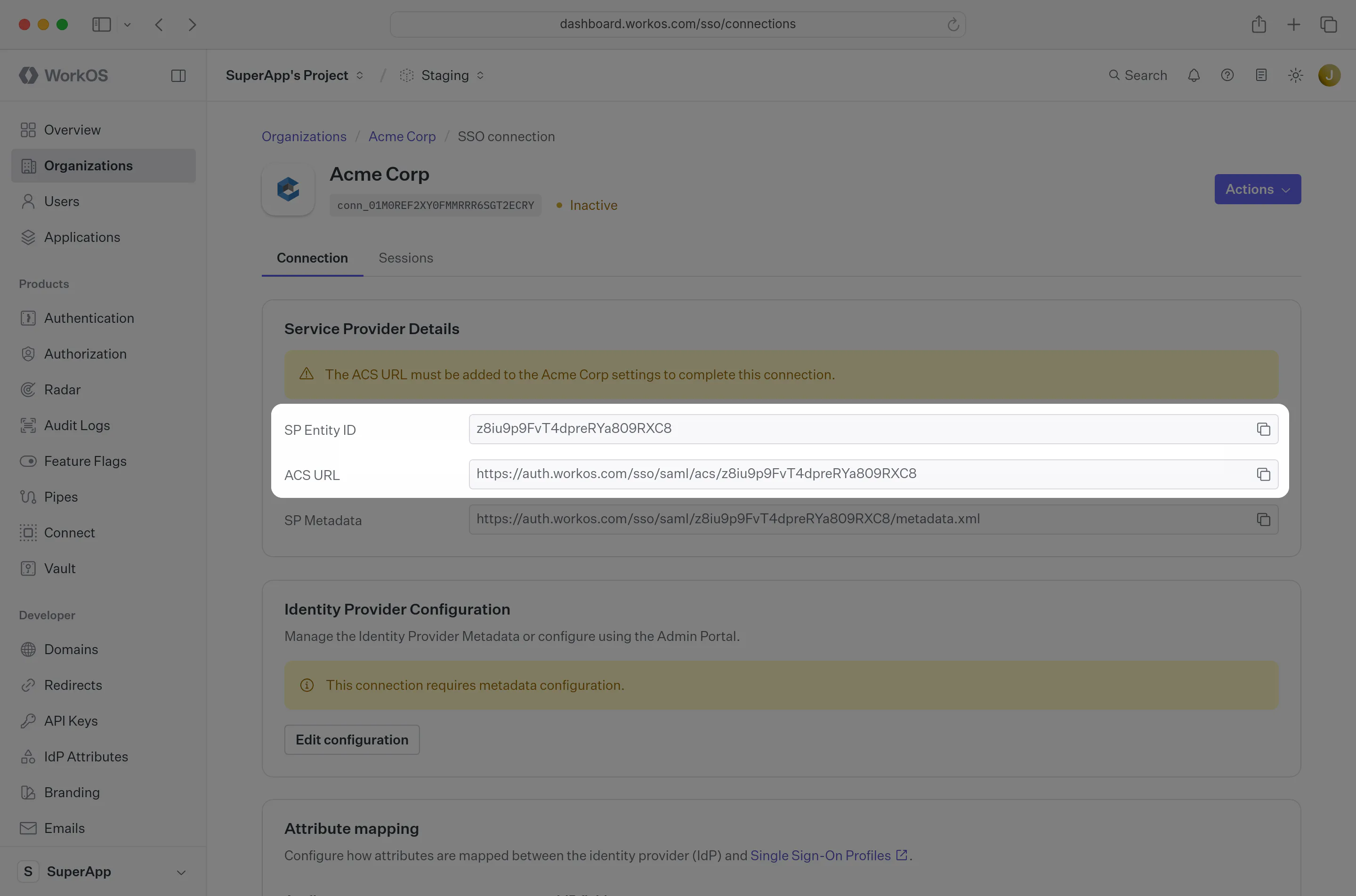Open the docs page icon in header
This screenshot has height=896, width=1356.
[1261, 75]
